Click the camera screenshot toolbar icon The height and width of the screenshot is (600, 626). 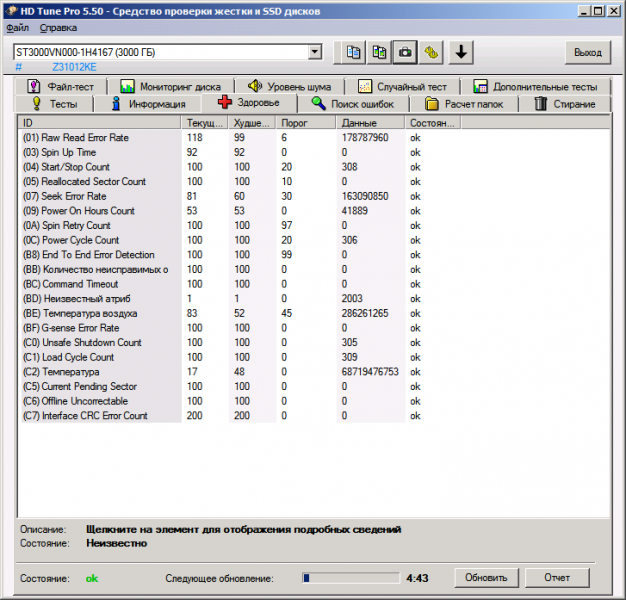pyautogui.click(x=406, y=52)
